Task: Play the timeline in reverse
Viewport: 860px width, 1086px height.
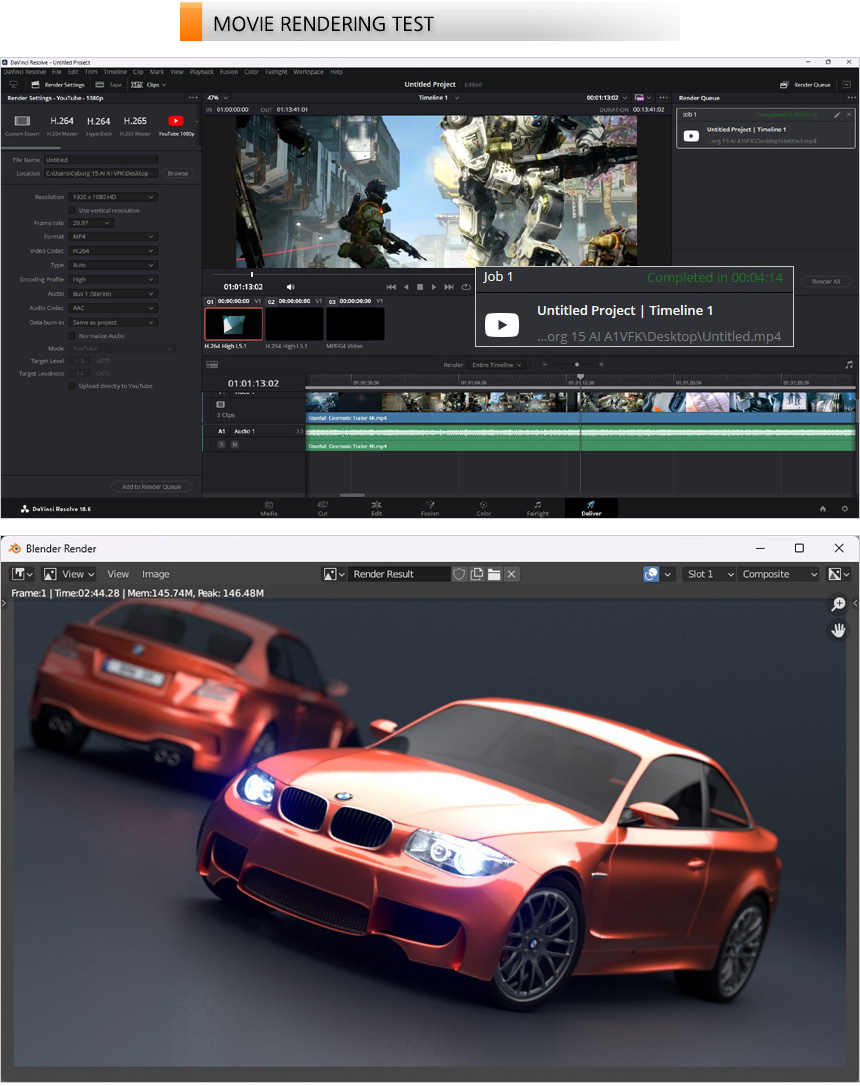Action: coord(406,287)
